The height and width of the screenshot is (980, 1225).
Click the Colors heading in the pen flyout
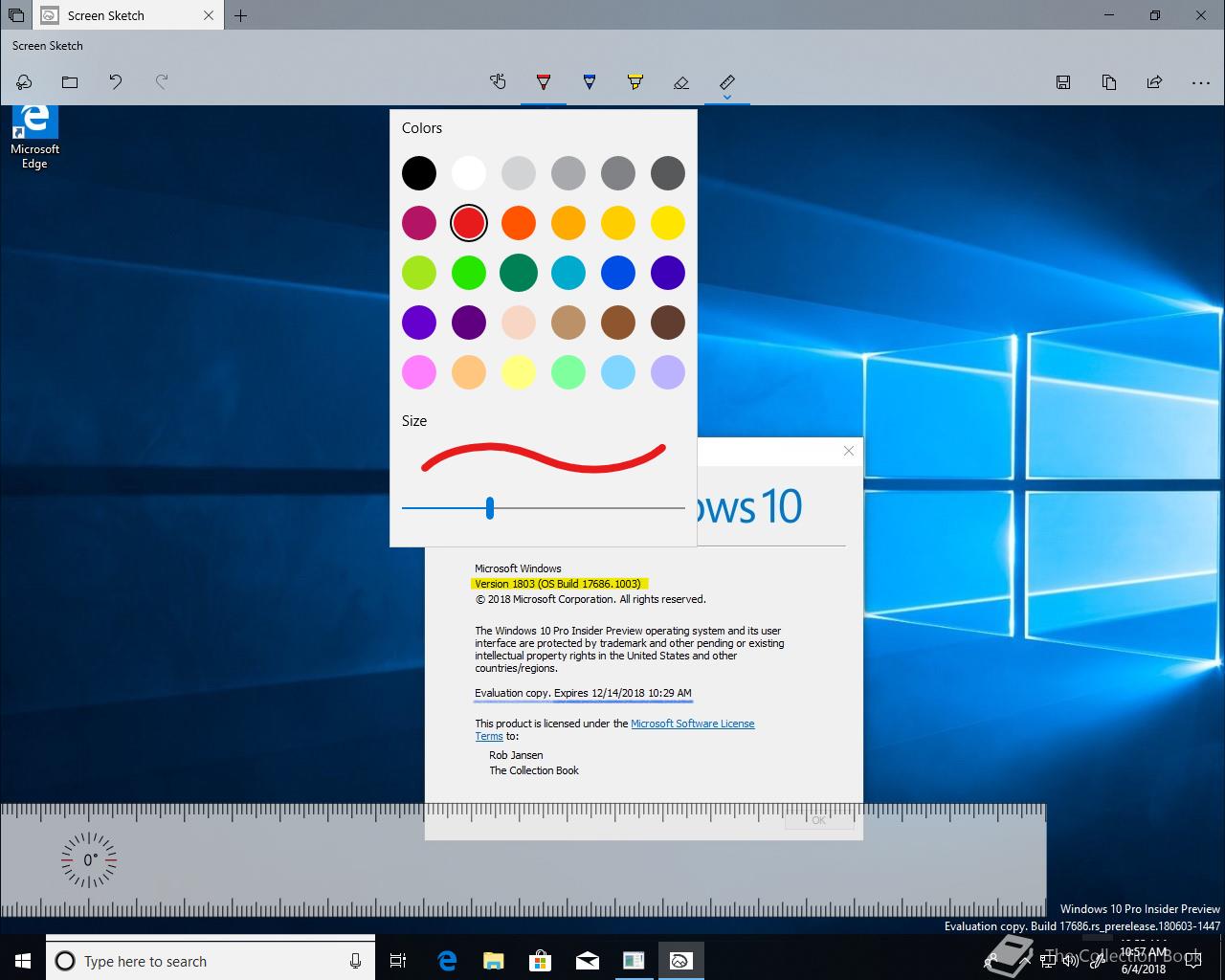pos(422,128)
